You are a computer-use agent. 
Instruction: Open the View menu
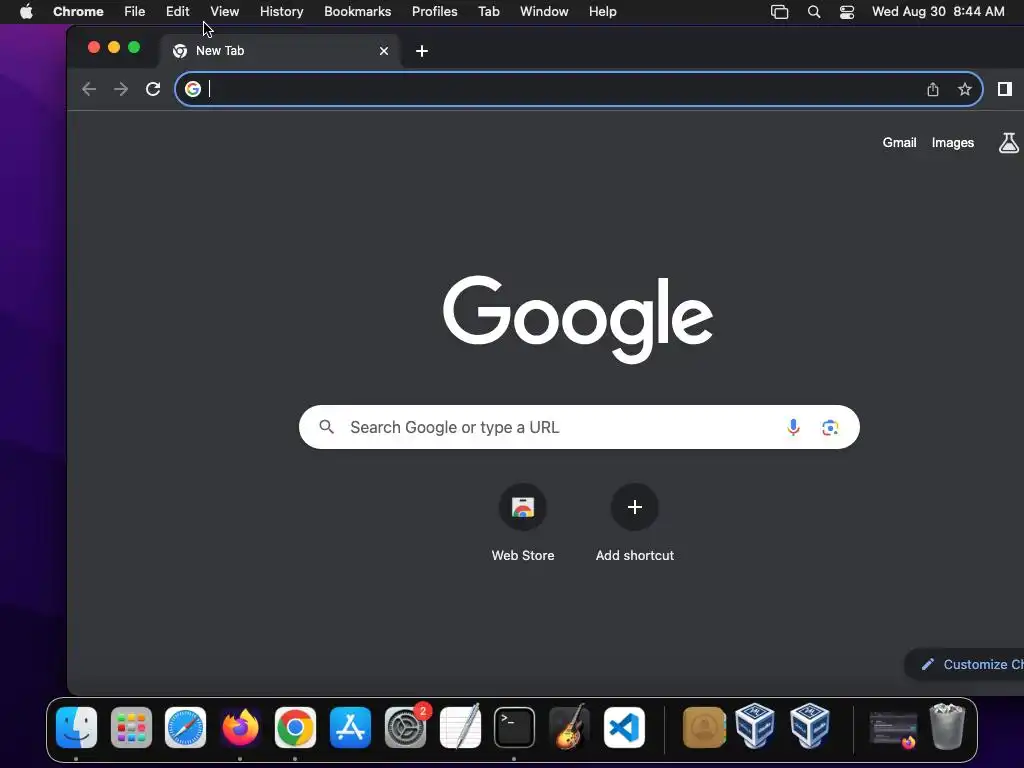[x=225, y=12]
